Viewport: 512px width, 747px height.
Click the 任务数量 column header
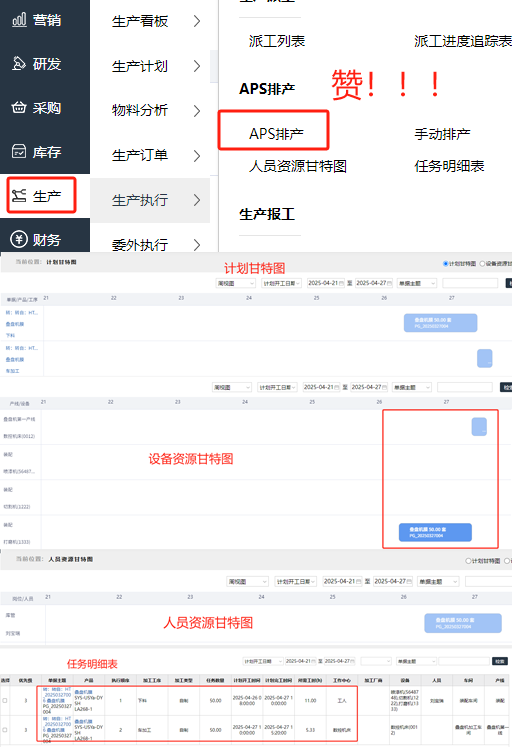[215, 680]
